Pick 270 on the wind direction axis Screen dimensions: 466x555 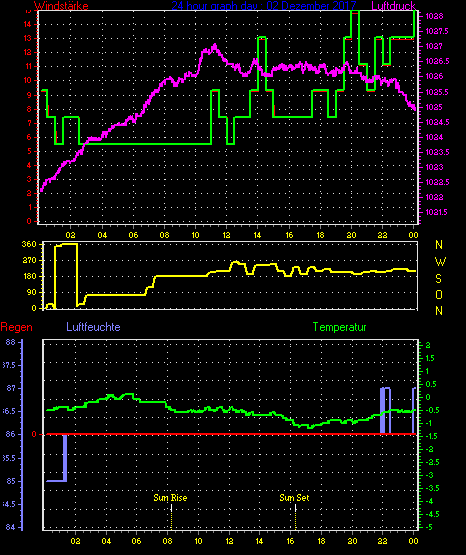click(29, 260)
